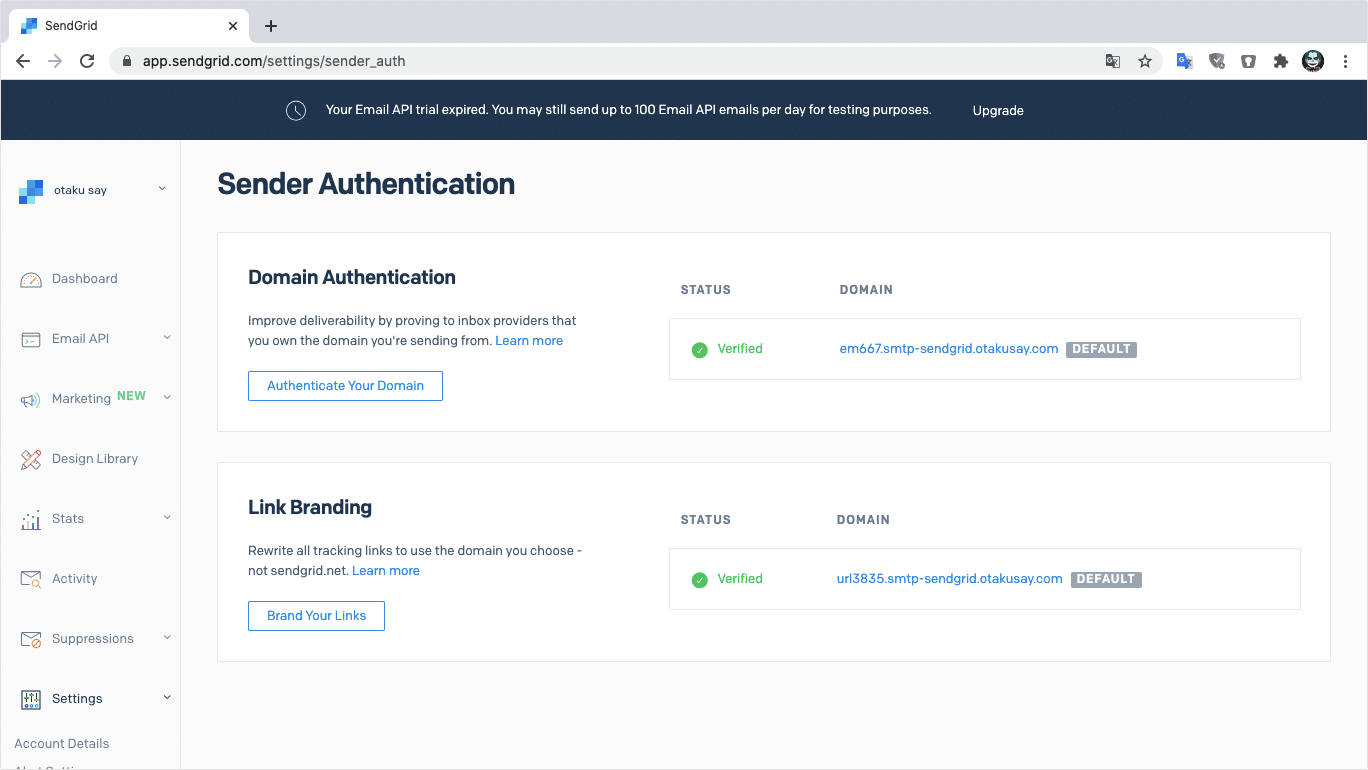1368x770 pixels.
Task: Click the Suppressions blocked-mail icon
Action: click(31, 639)
